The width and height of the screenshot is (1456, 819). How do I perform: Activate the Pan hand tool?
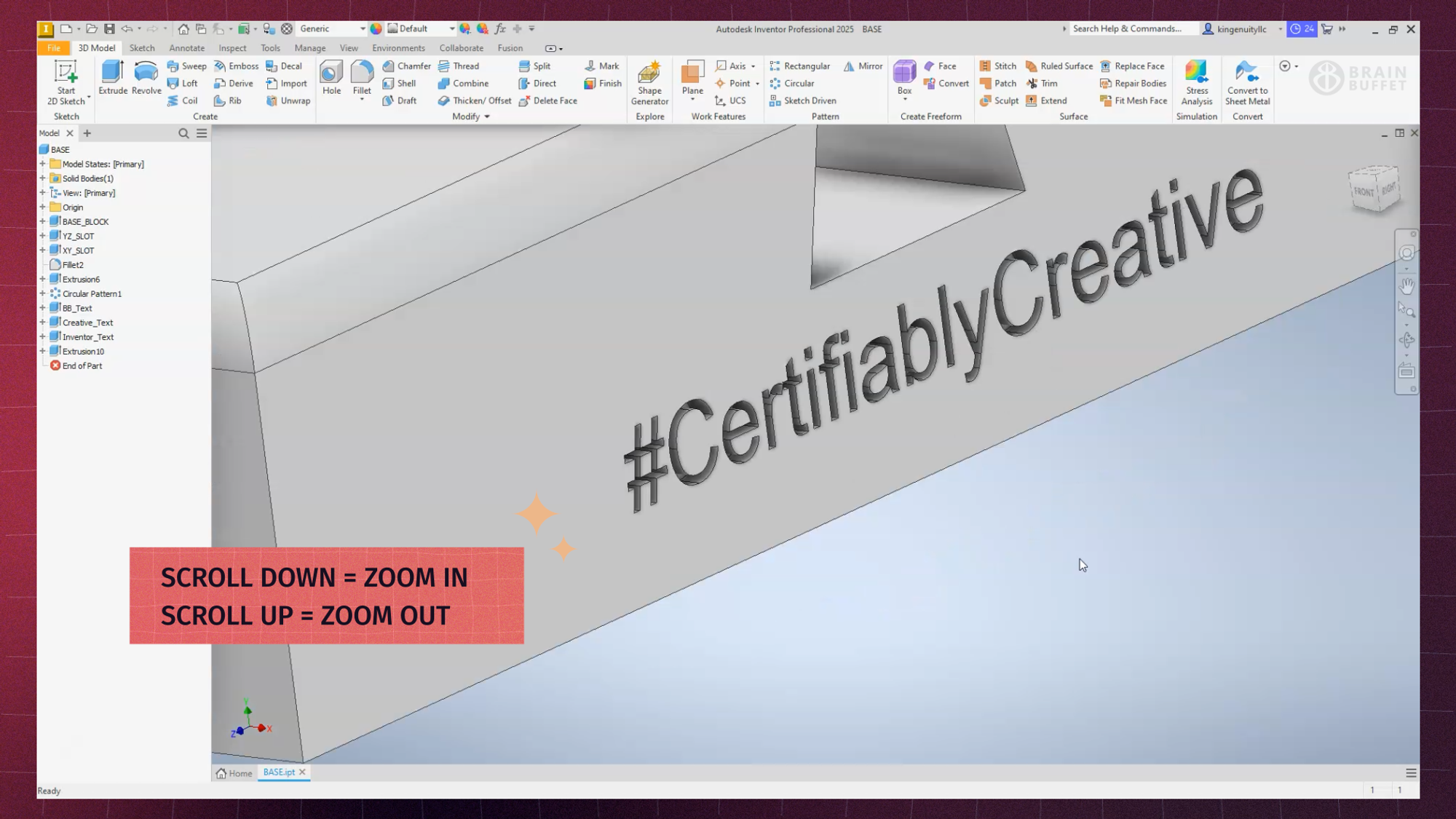1406,286
